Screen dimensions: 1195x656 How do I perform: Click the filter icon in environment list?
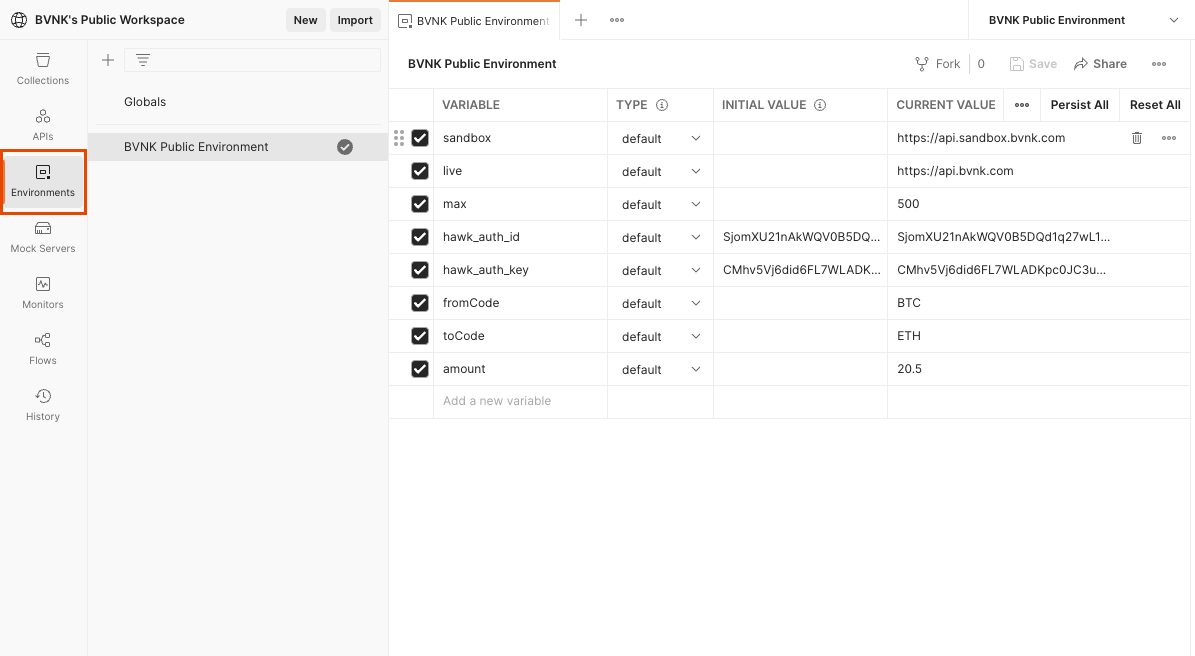[x=143, y=59]
